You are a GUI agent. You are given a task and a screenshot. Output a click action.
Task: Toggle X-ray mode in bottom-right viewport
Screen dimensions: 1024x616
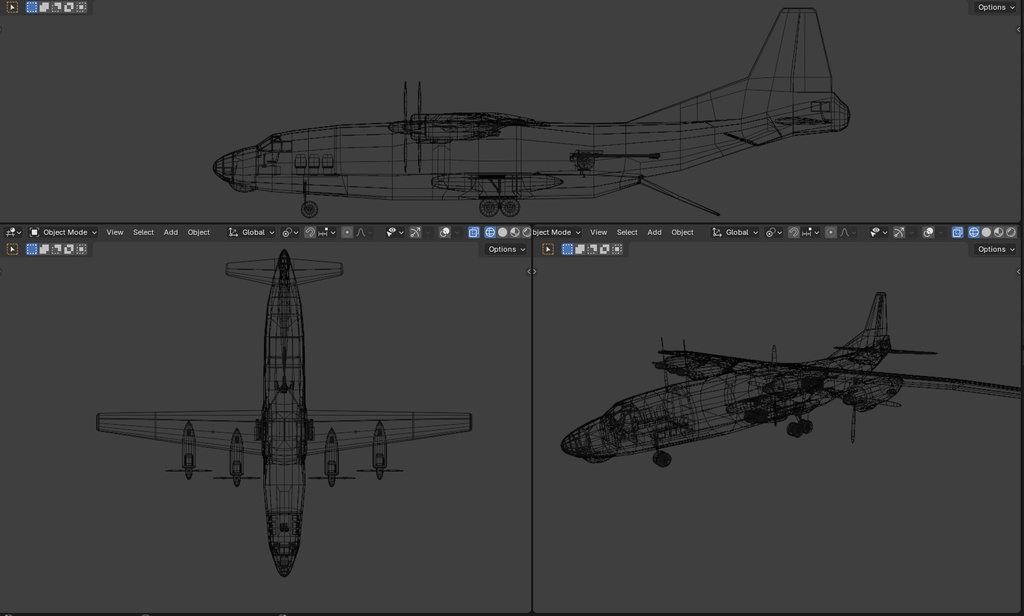(x=957, y=232)
